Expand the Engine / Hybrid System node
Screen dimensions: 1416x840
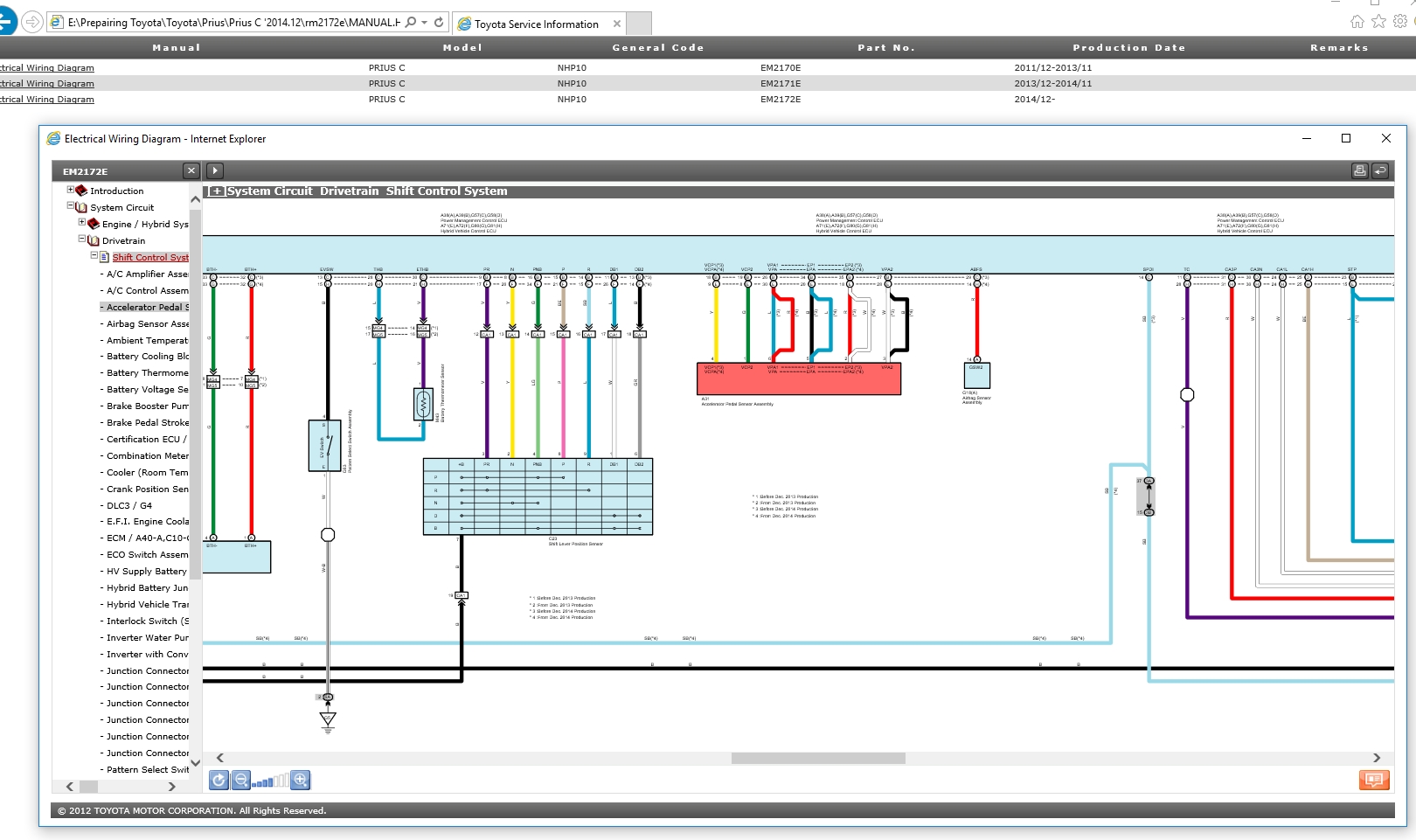(x=82, y=222)
